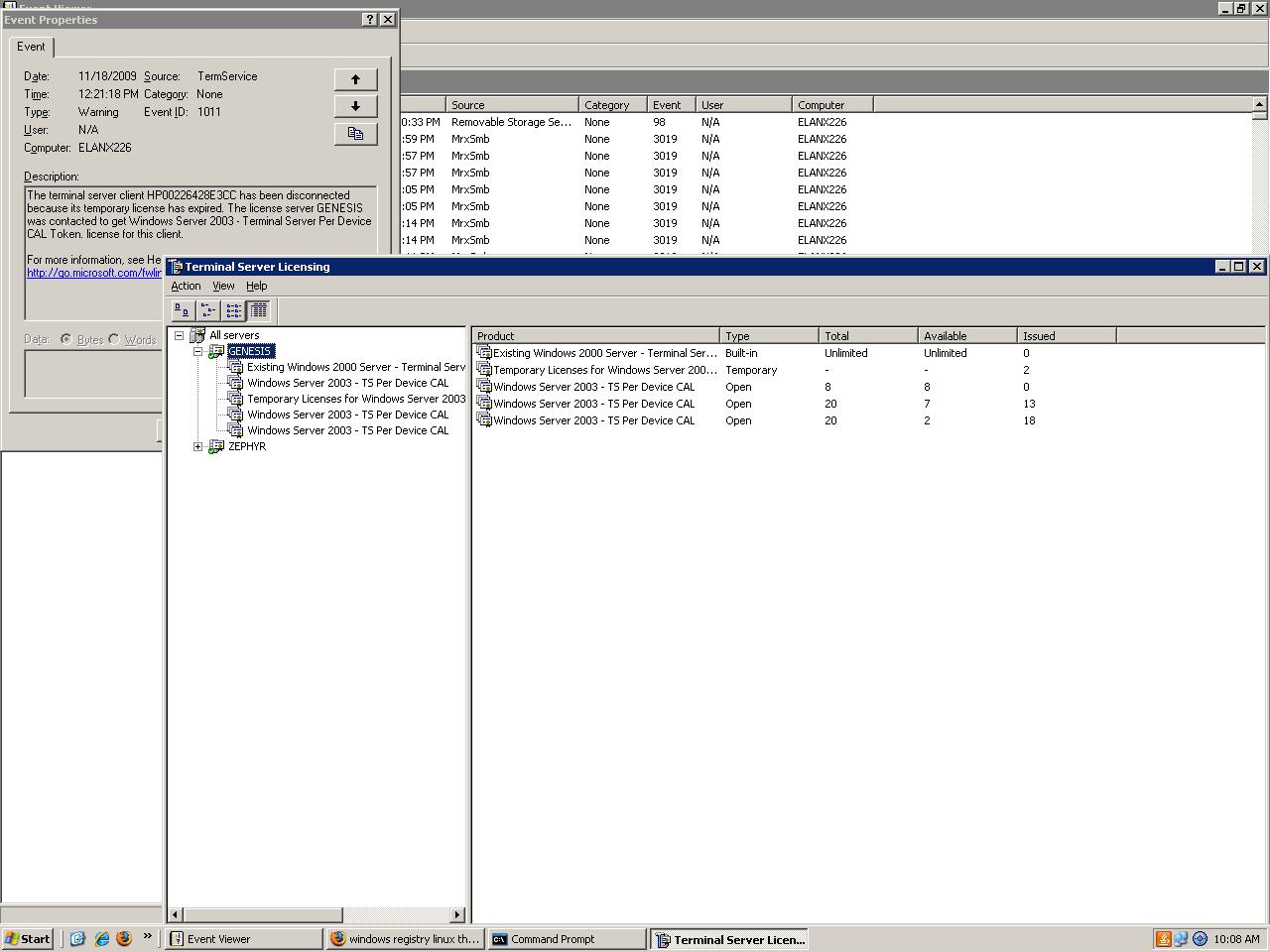
Task: Sort licenses by Total column
Action: point(868,336)
